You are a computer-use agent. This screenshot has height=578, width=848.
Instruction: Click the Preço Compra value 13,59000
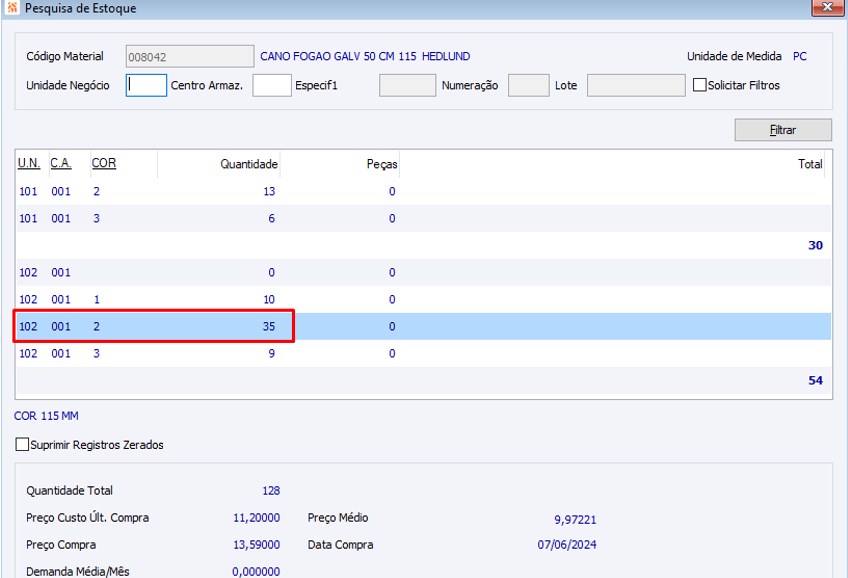coord(256,544)
